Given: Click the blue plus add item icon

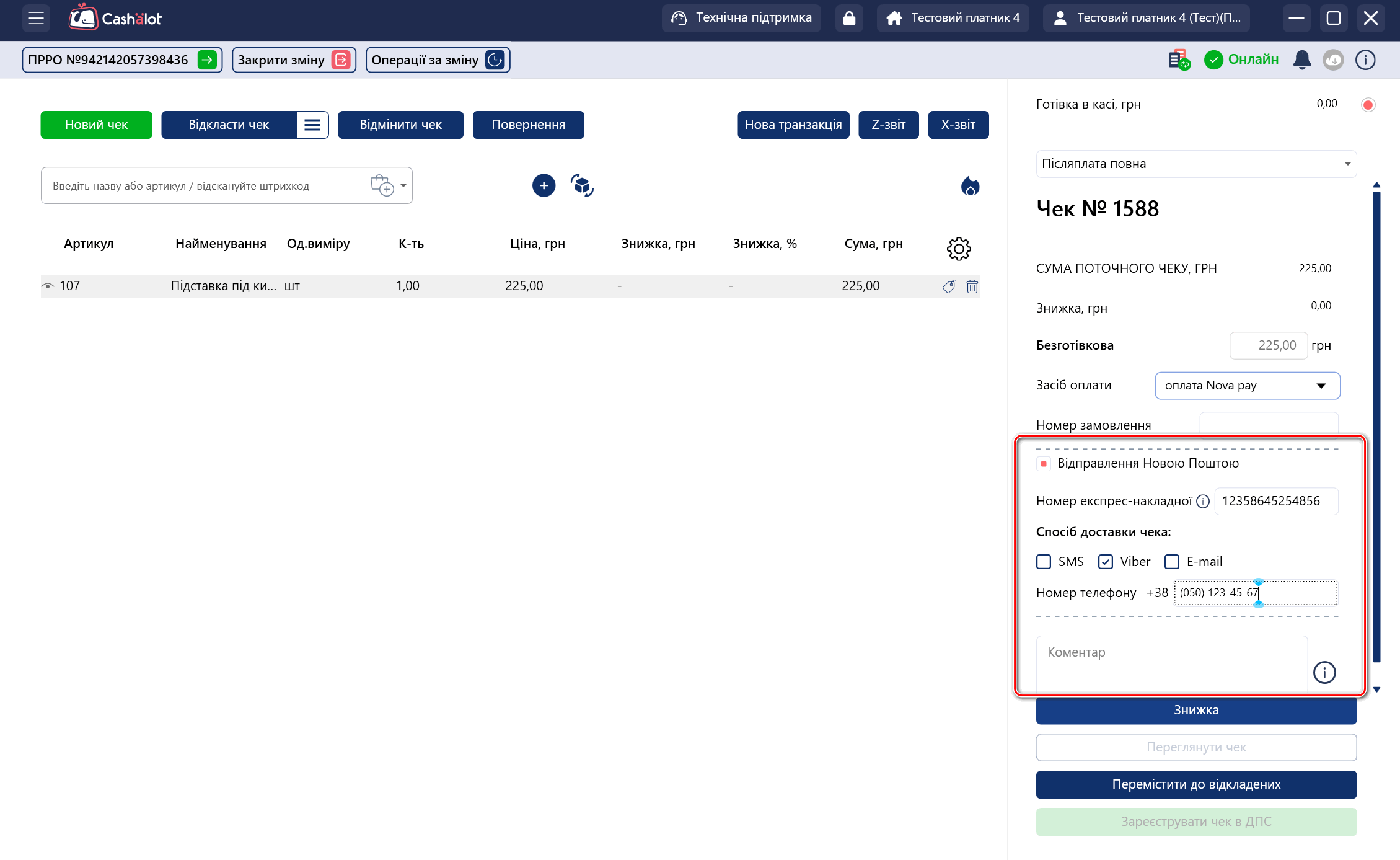Looking at the screenshot, I should coord(544,185).
